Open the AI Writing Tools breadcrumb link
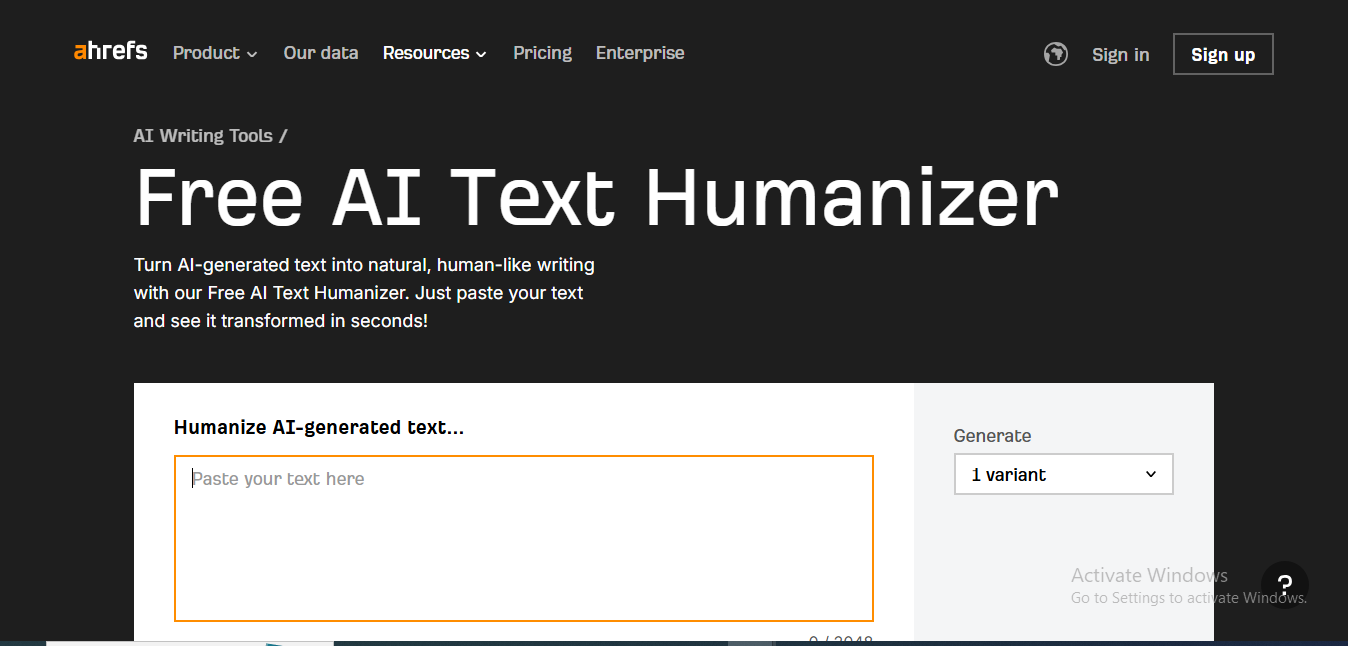Screen dimensions: 1348x646 coord(202,135)
